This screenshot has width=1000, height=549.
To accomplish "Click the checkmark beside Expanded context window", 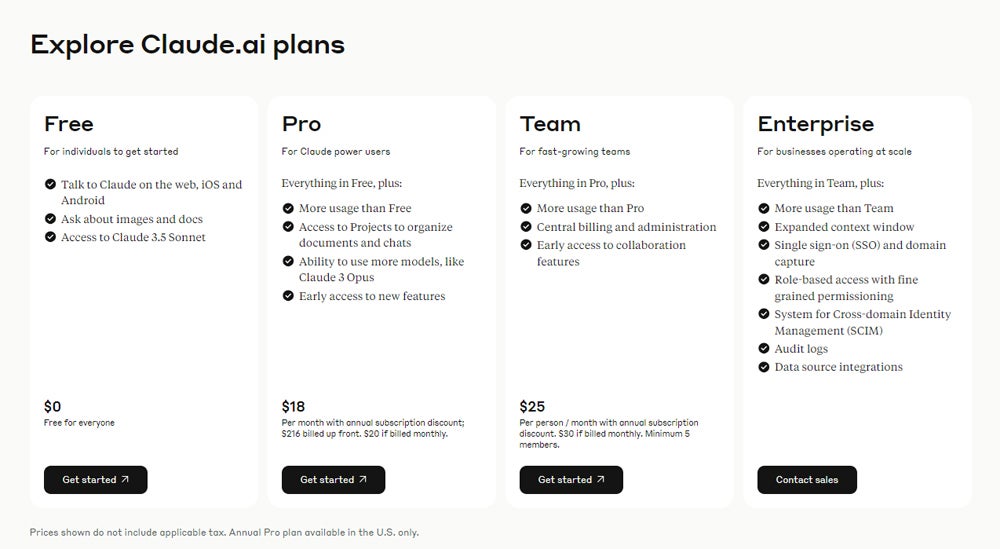I will click(764, 227).
